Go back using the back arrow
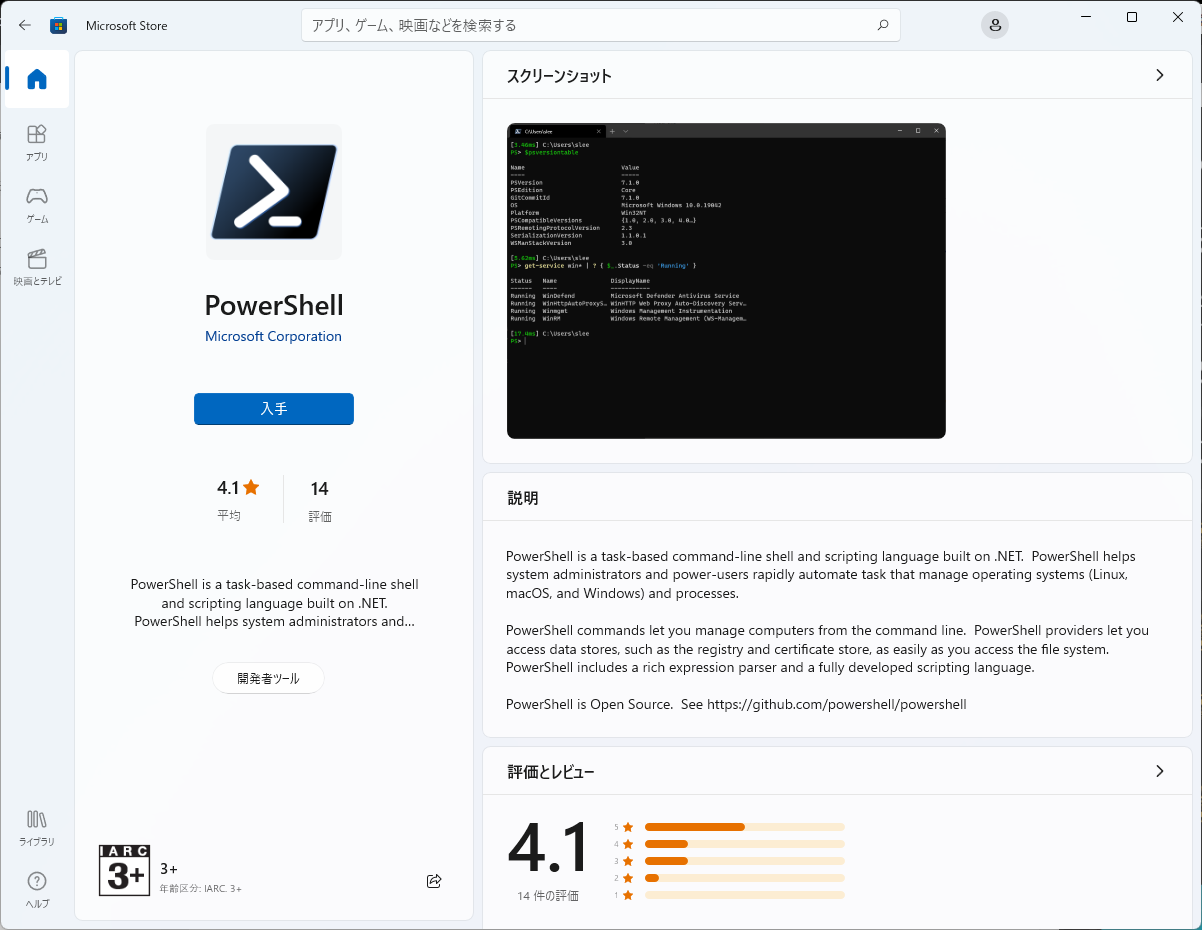 tap(25, 25)
